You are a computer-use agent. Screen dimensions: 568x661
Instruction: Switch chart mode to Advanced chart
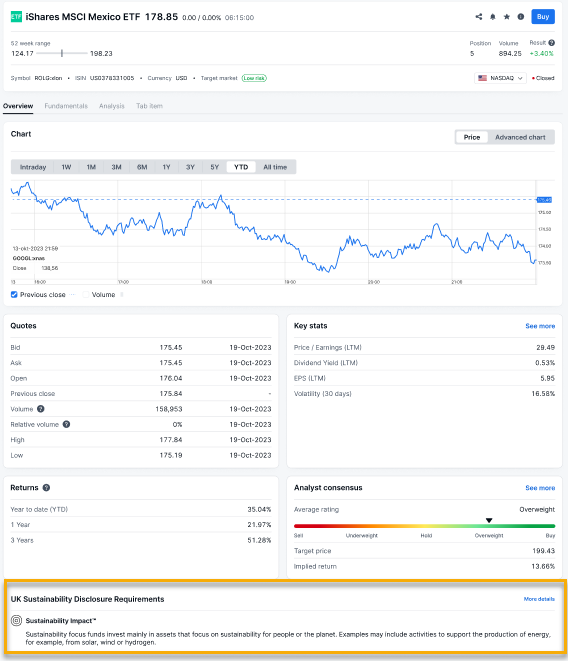520,137
